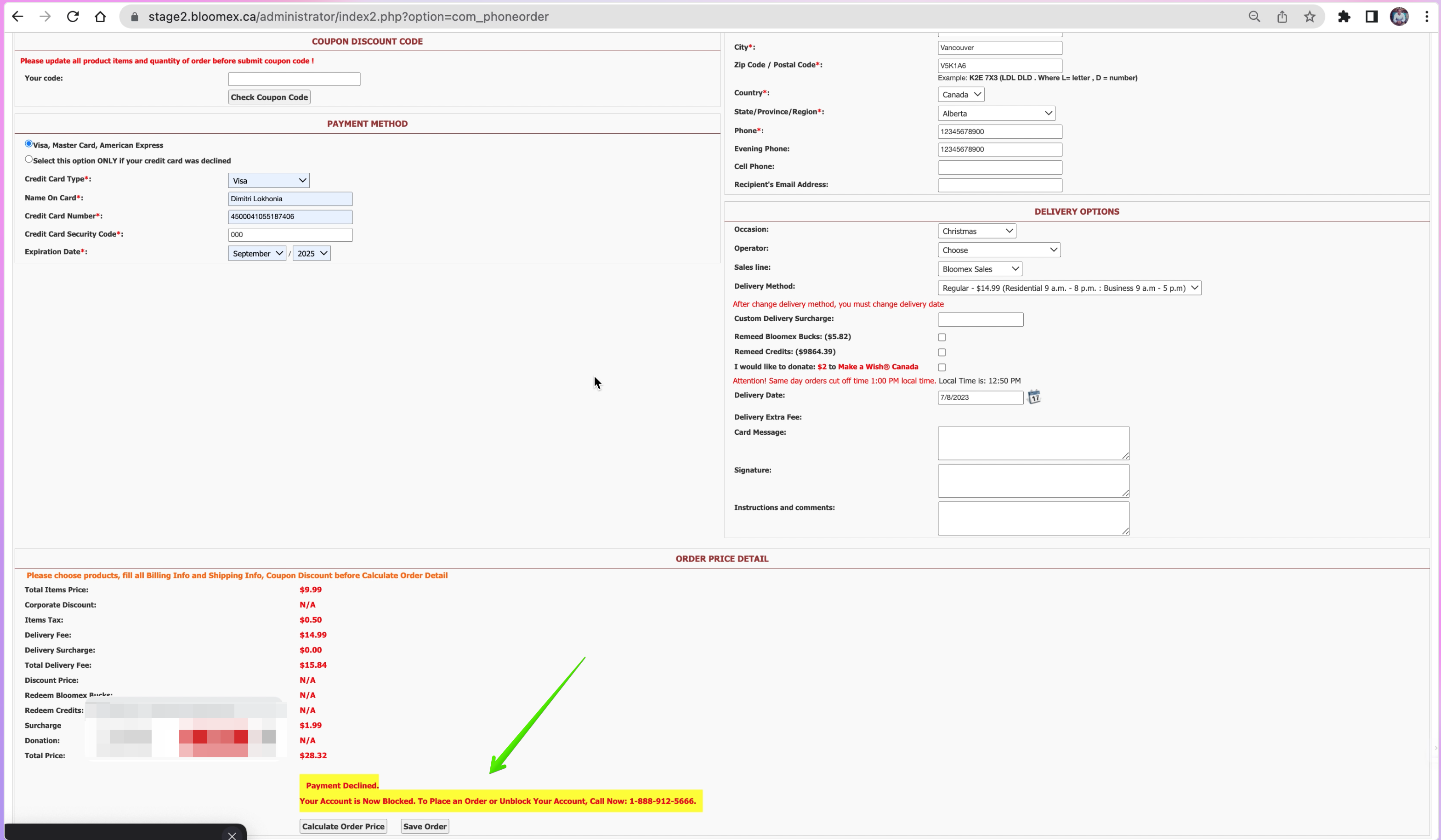Open the Delivery Date calendar picker icon
The image size is (1441, 840).
1034,397
